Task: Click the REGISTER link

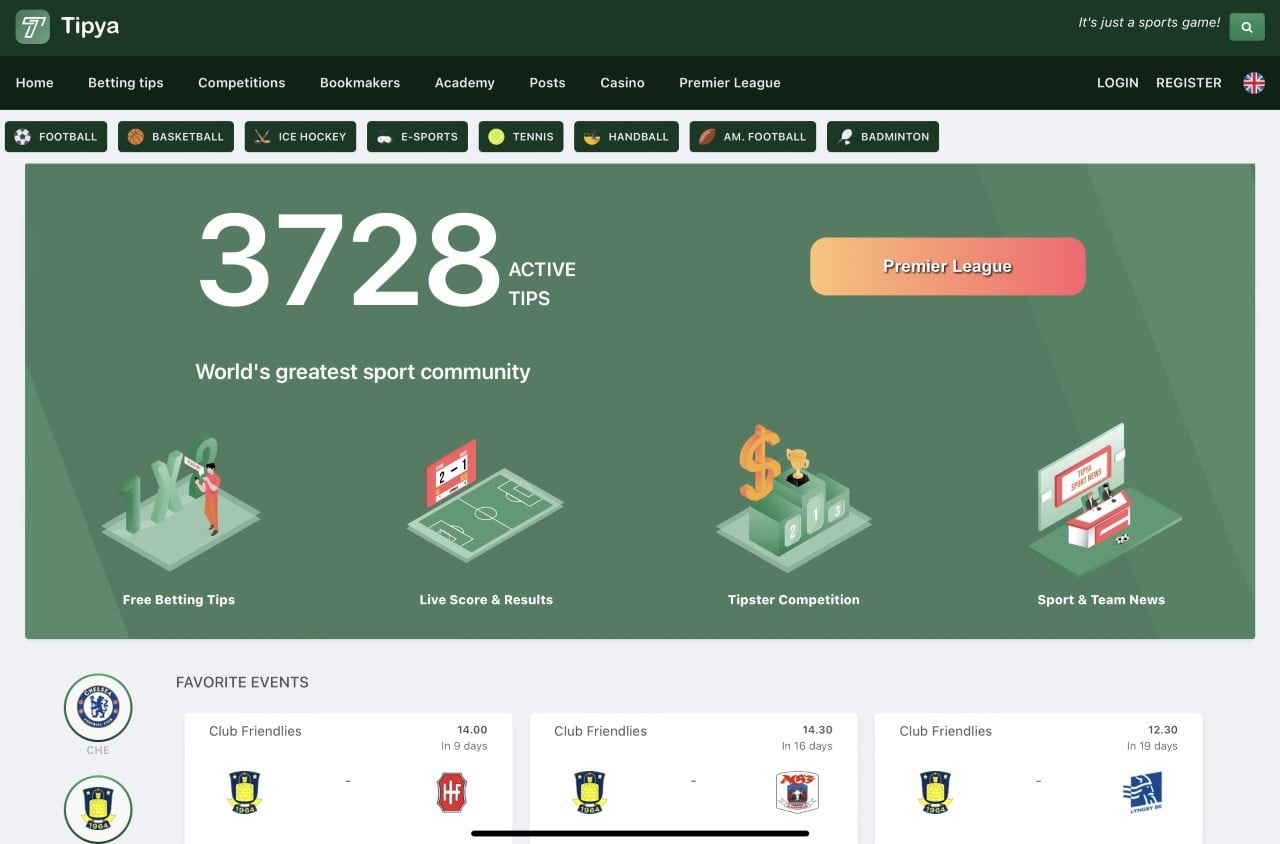Action: (x=1188, y=83)
